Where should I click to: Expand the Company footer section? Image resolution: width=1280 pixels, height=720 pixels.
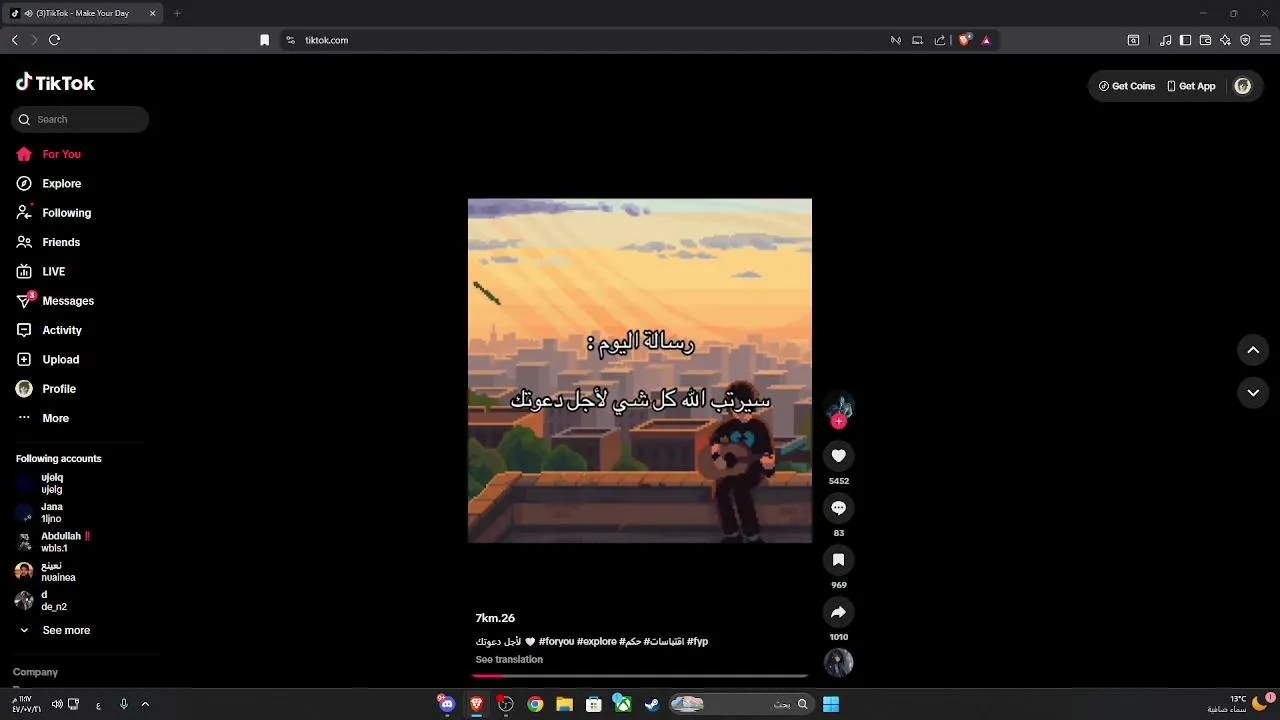click(x=35, y=672)
